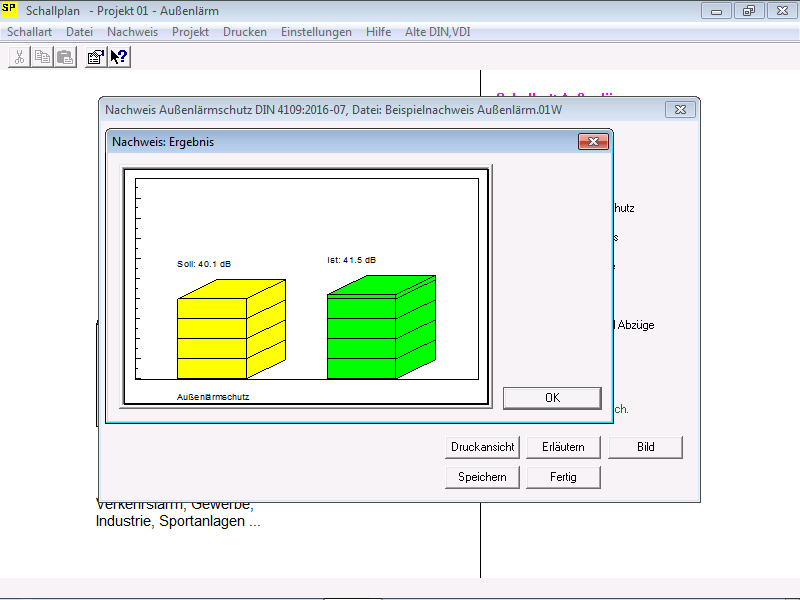Click the Speichern button
800x600 pixels.
click(483, 478)
